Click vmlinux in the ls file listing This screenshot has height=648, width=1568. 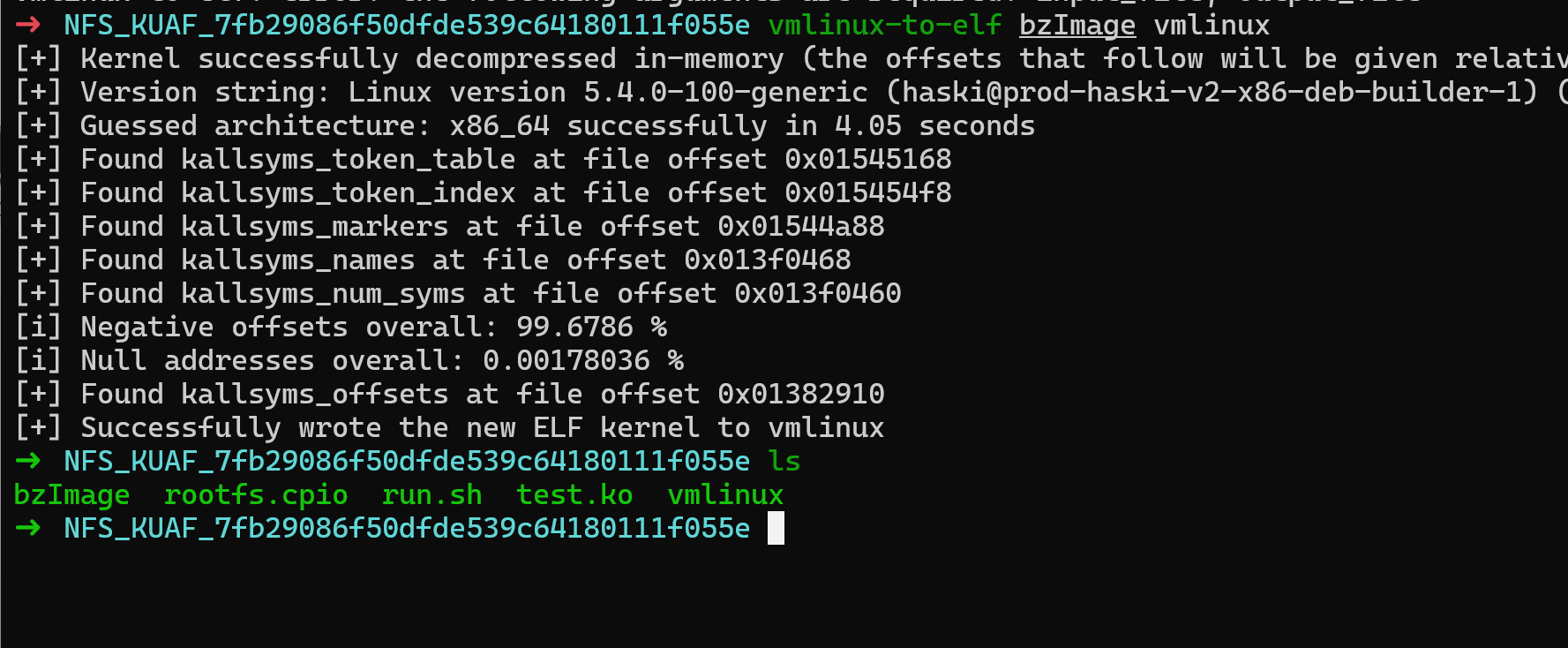pos(725,495)
